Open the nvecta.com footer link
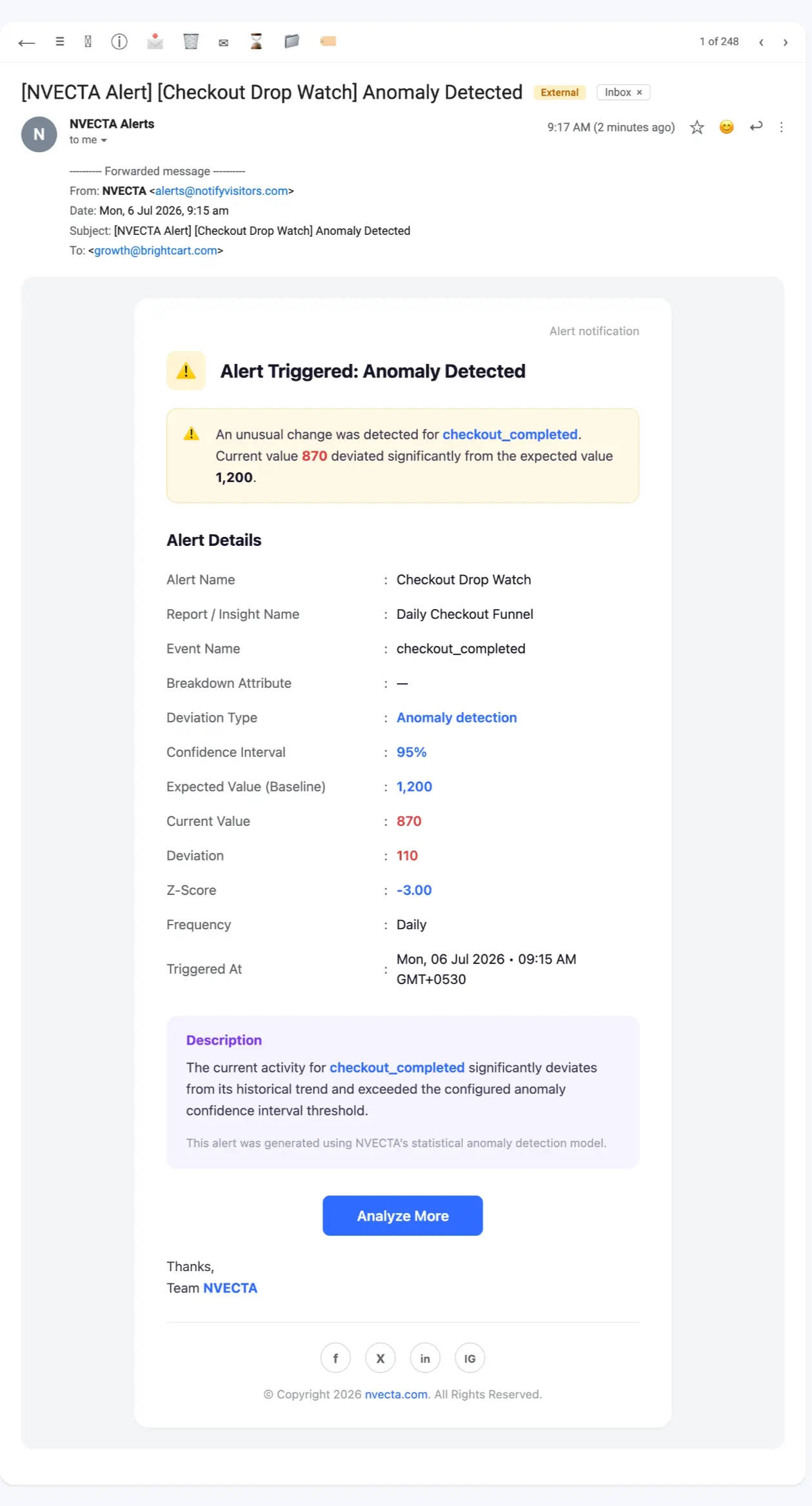This screenshot has width=812, height=1506. [x=396, y=1394]
